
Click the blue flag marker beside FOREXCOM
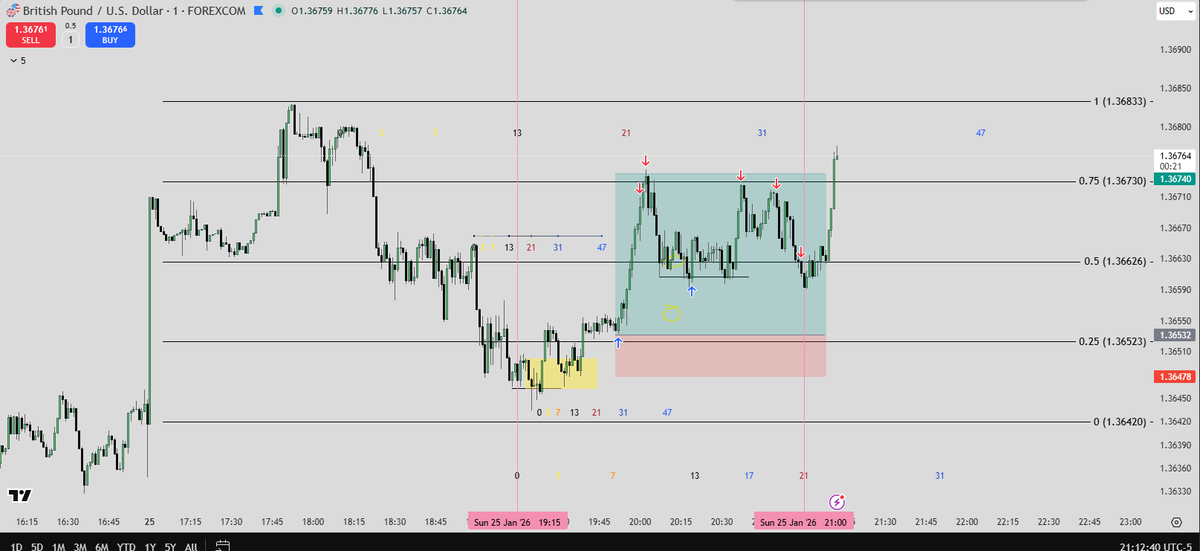pyautogui.click(x=257, y=10)
